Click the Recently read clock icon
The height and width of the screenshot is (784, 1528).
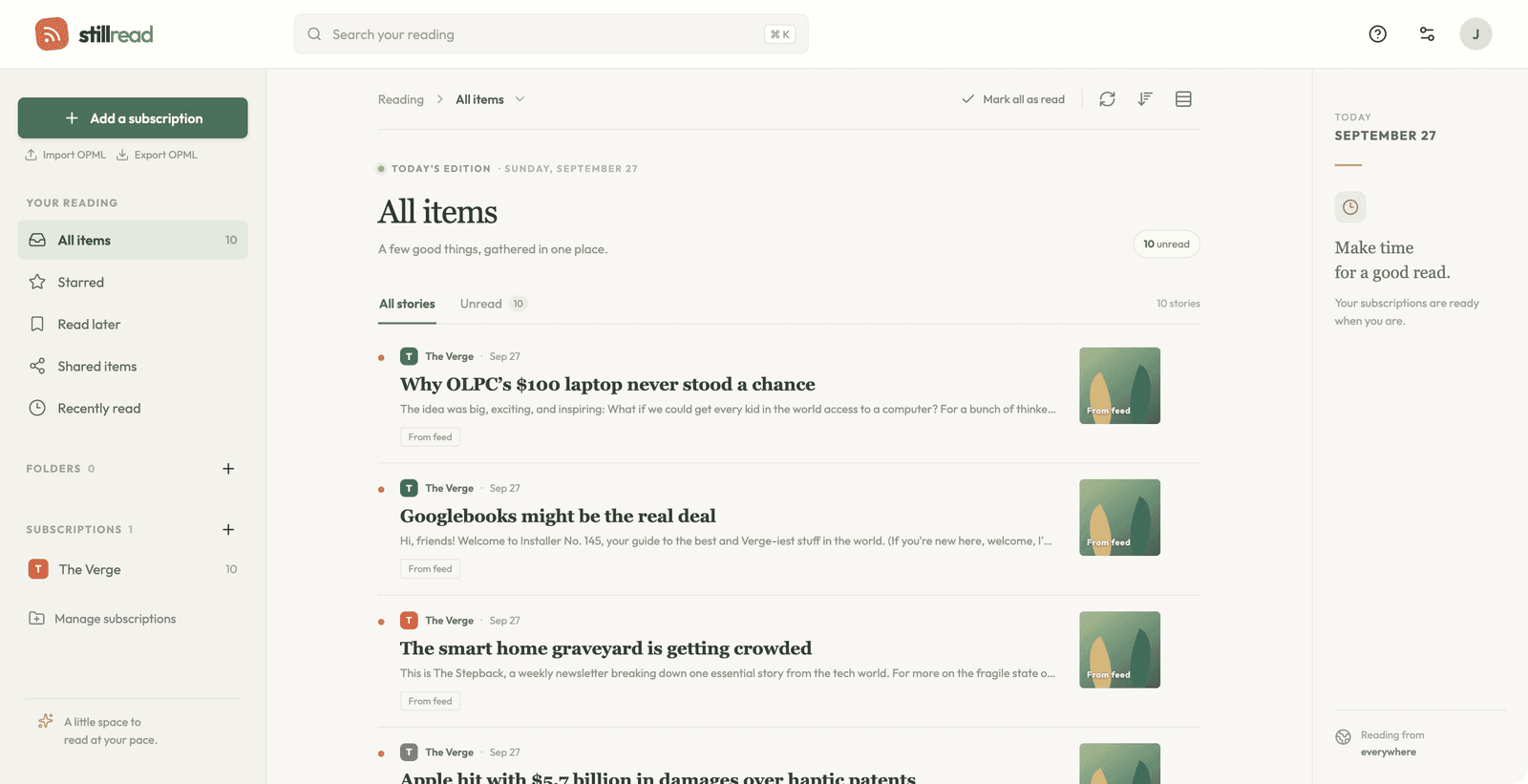click(x=37, y=408)
